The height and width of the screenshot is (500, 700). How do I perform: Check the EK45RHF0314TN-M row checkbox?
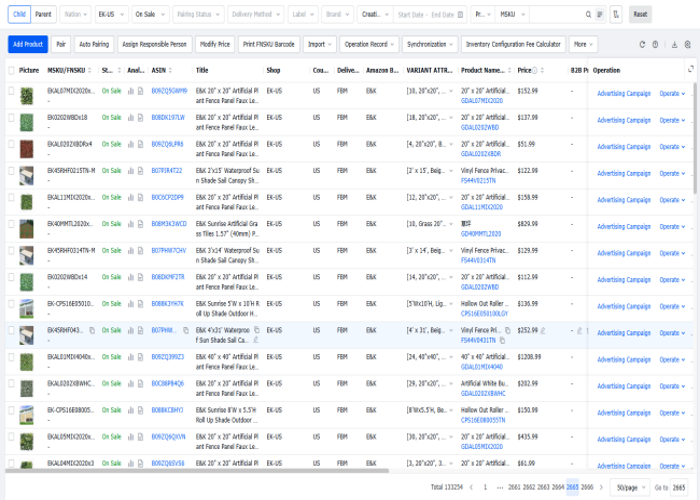pyautogui.click(x=11, y=250)
